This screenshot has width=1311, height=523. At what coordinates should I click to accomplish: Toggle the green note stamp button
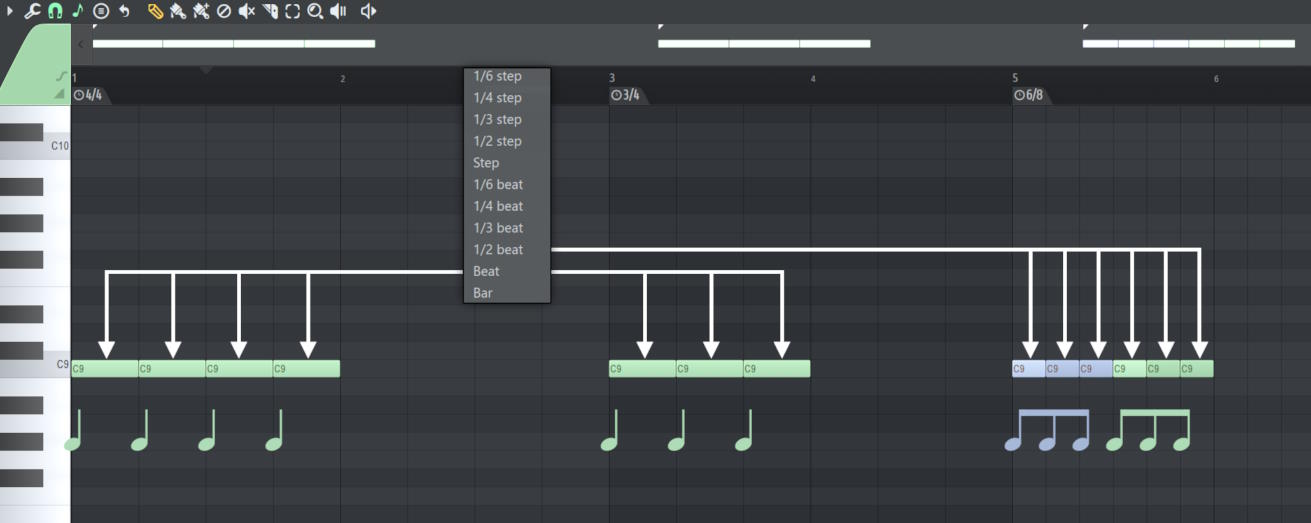78,11
